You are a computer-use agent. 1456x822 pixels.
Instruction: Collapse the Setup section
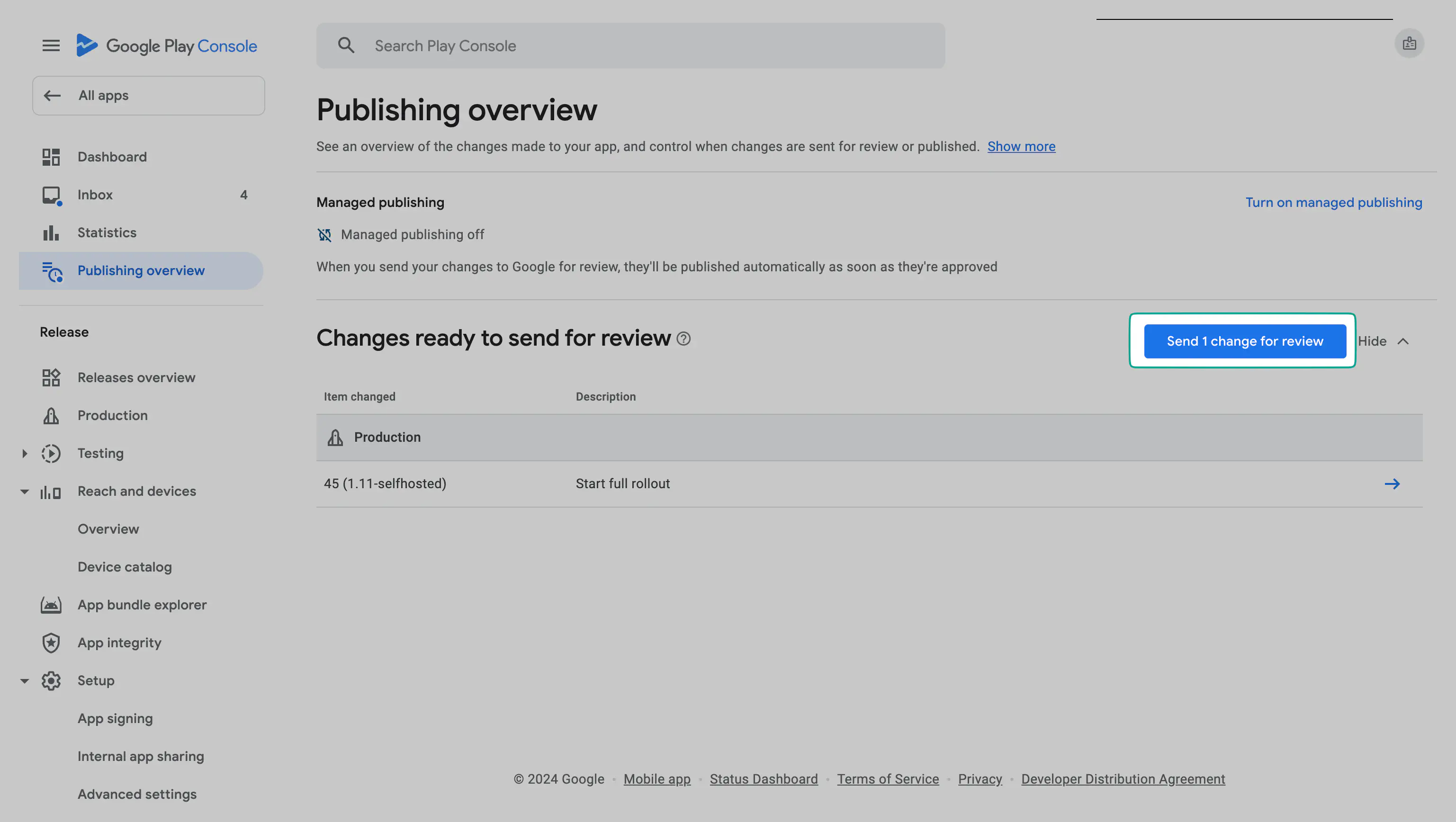coord(24,681)
